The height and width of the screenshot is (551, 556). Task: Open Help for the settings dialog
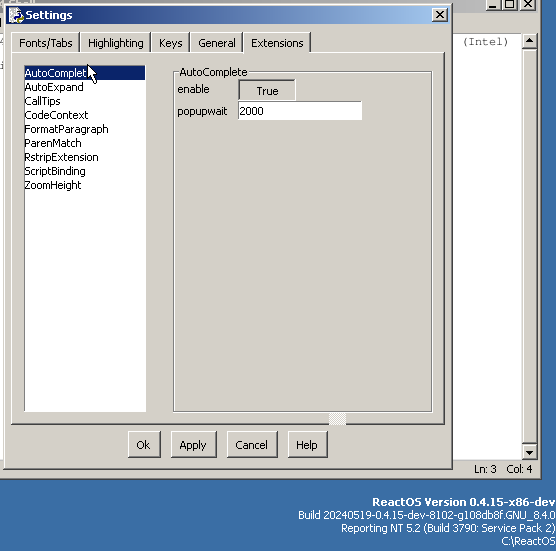307,445
